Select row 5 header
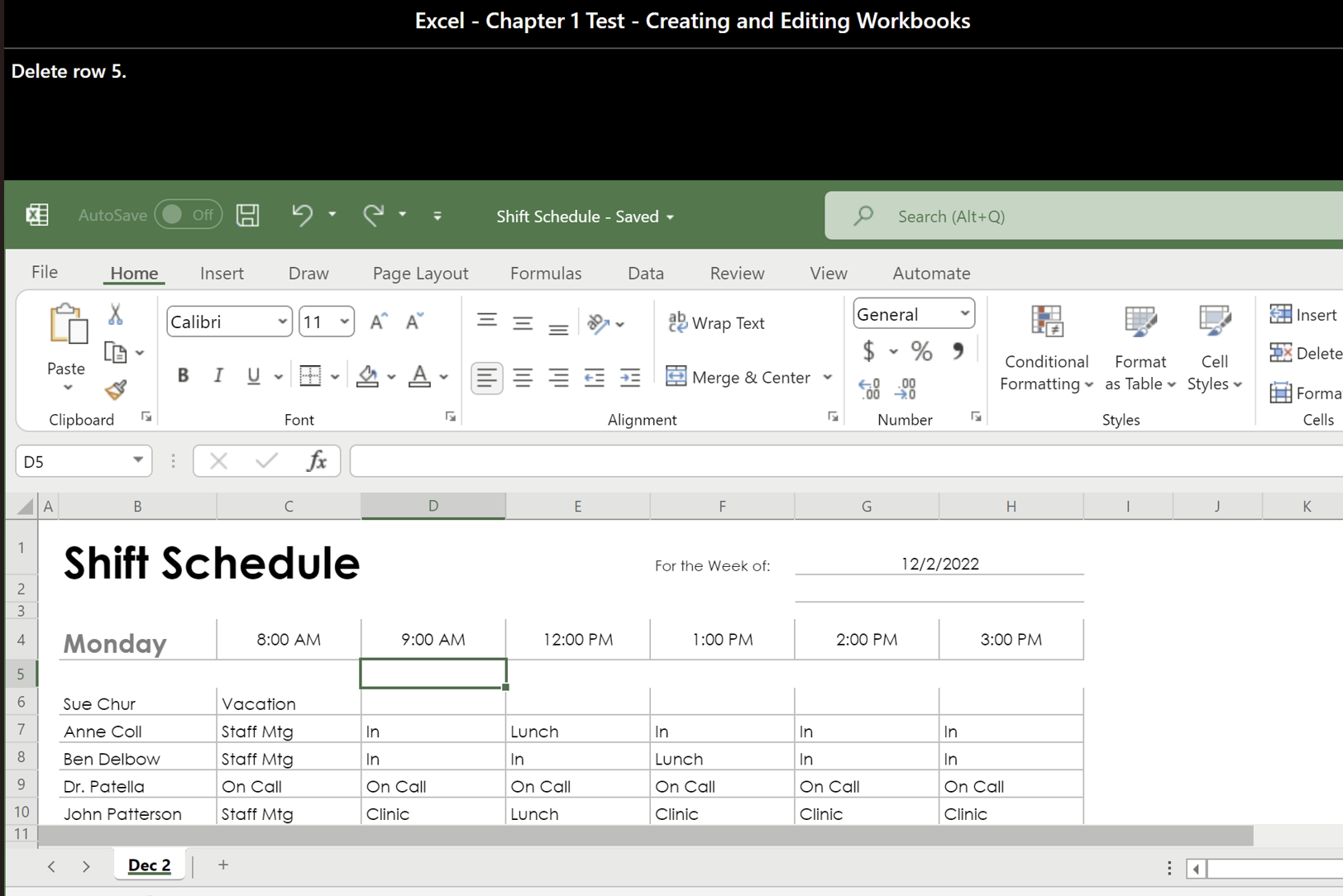The image size is (1343, 896). pyautogui.click(x=22, y=674)
